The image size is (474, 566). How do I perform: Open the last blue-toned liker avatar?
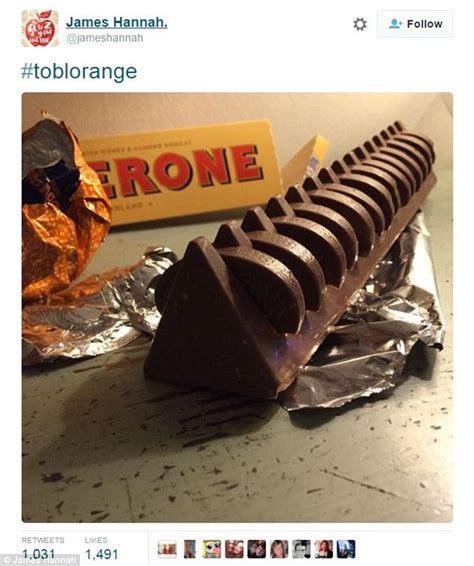point(346,549)
